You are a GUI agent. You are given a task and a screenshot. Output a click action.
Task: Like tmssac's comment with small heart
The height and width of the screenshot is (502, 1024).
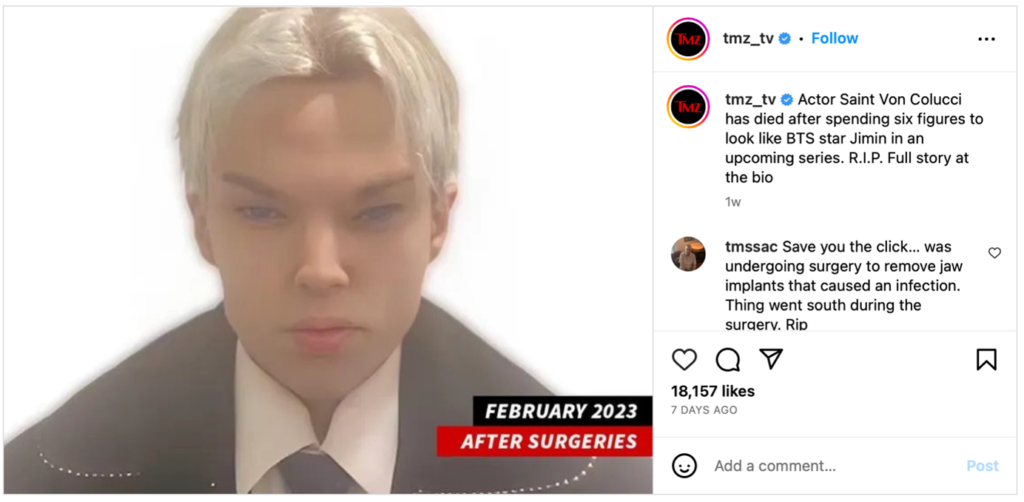pyautogui.click(x=995, y=253)
